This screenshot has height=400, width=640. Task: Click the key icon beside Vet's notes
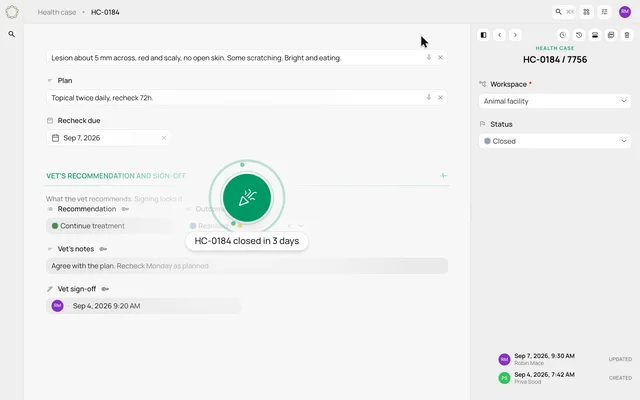tap(103, 249)
